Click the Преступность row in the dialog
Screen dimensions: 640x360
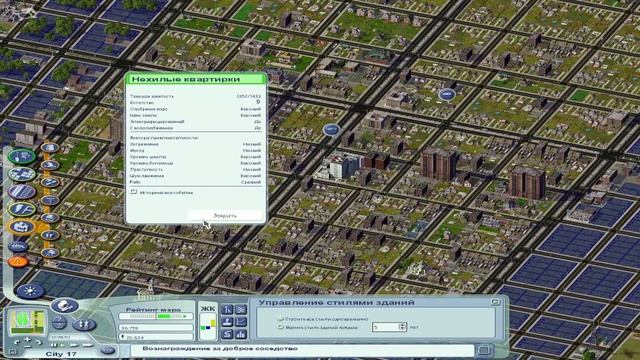195,169
